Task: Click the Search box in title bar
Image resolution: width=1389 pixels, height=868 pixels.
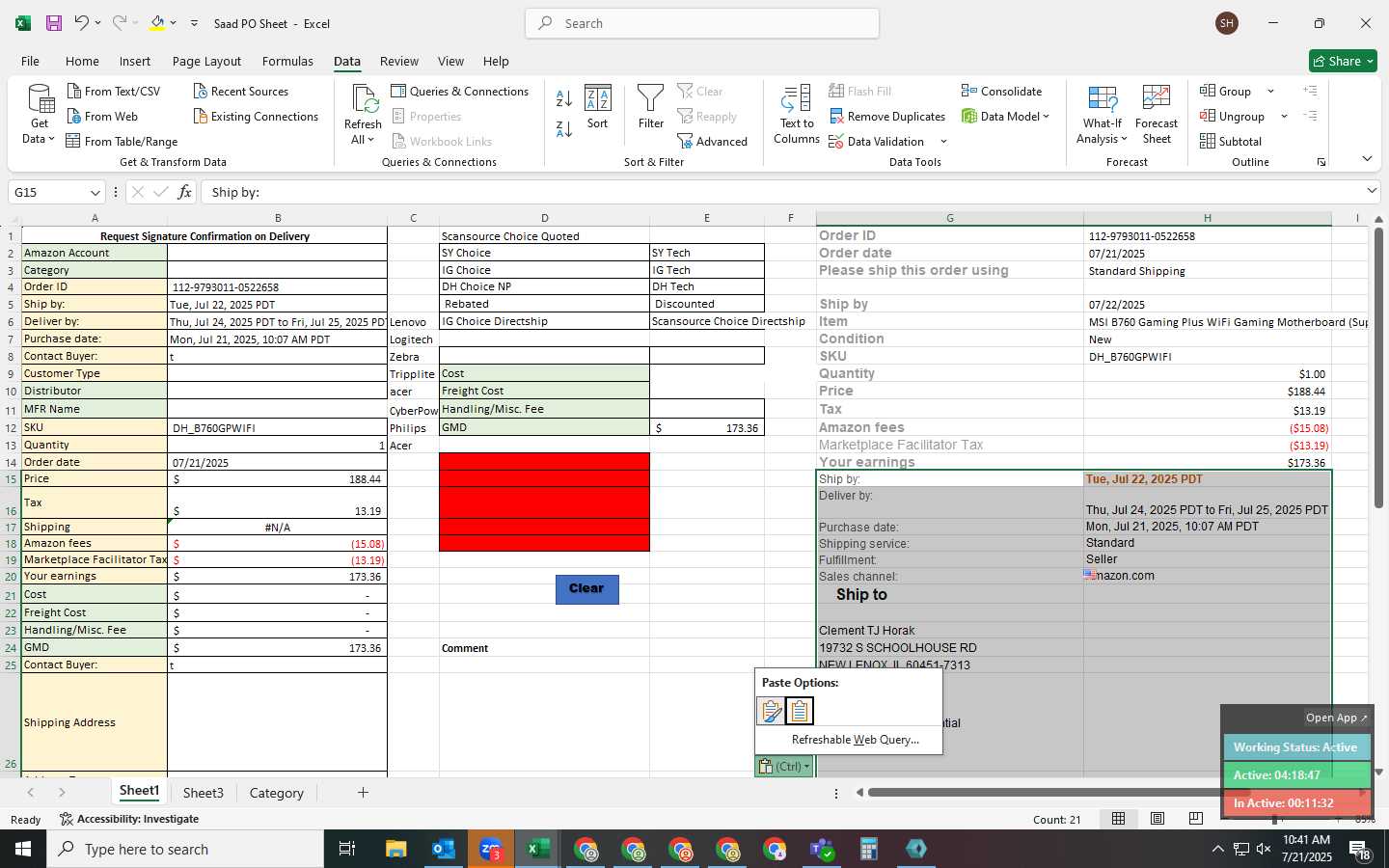Action: [x=702, y=23]
